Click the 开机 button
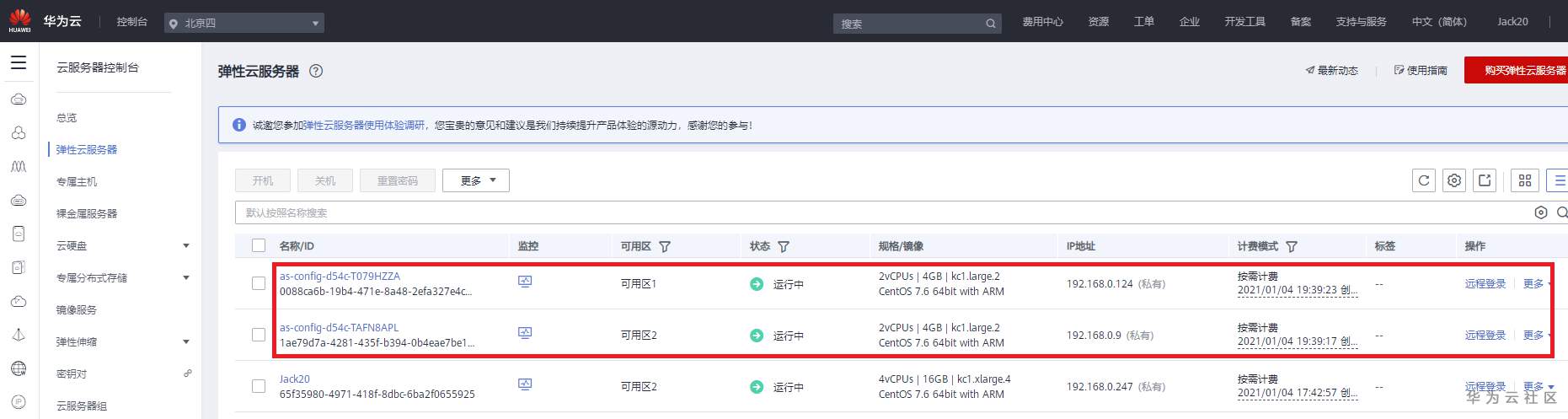1568x419 pixels. pyautogui.click(x=263, y=180)
